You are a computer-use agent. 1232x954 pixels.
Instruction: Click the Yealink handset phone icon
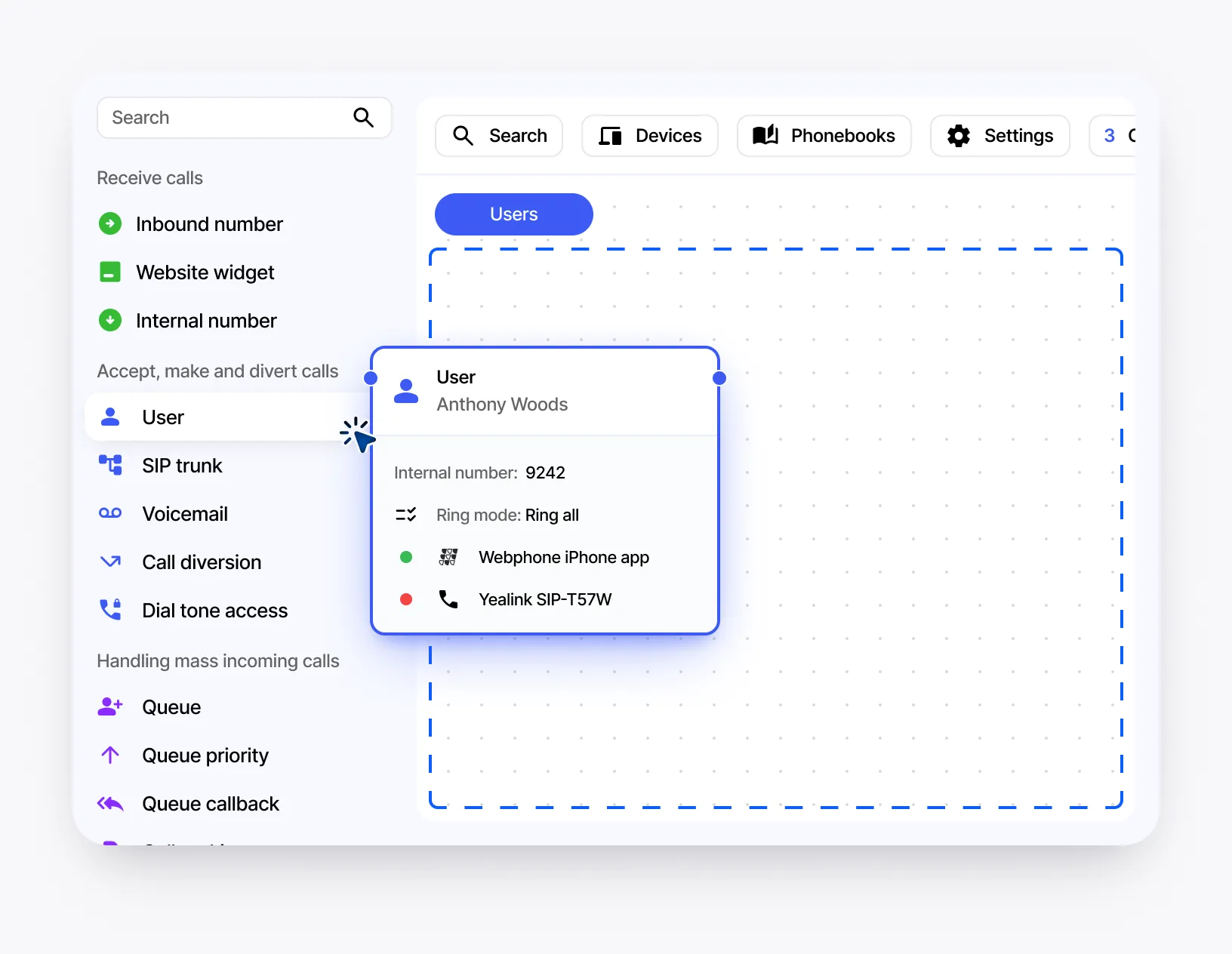pos(448,599)
